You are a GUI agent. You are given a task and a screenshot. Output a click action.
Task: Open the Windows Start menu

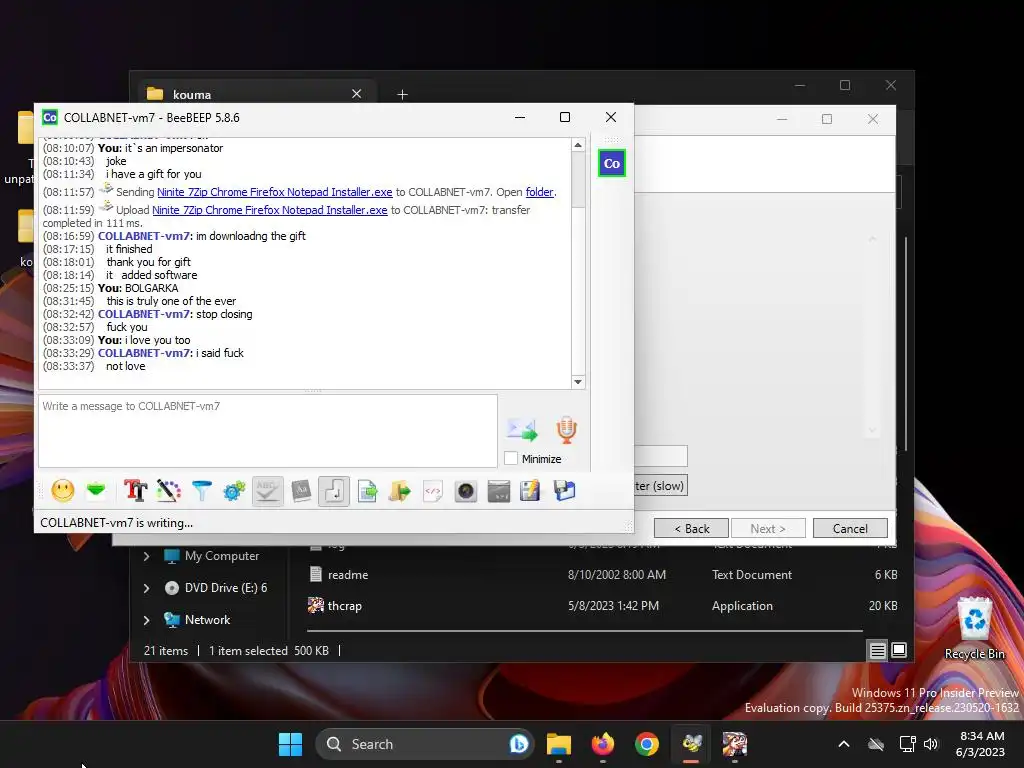click(x=290, y=744)
